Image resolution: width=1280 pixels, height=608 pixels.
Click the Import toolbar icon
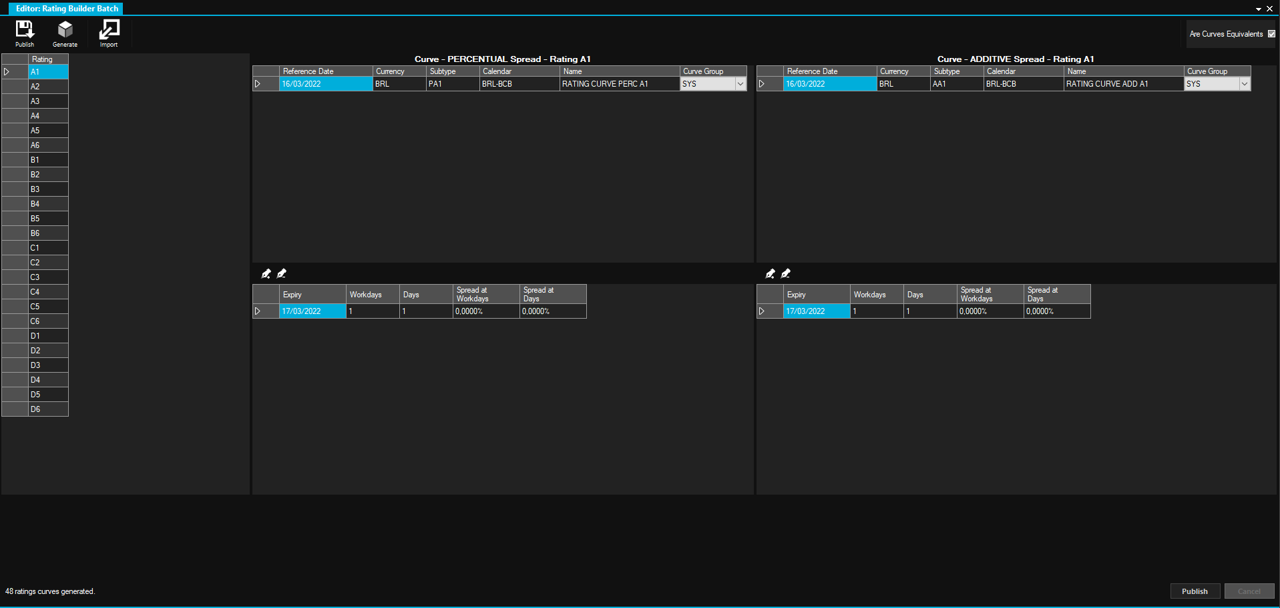point(108,31)
